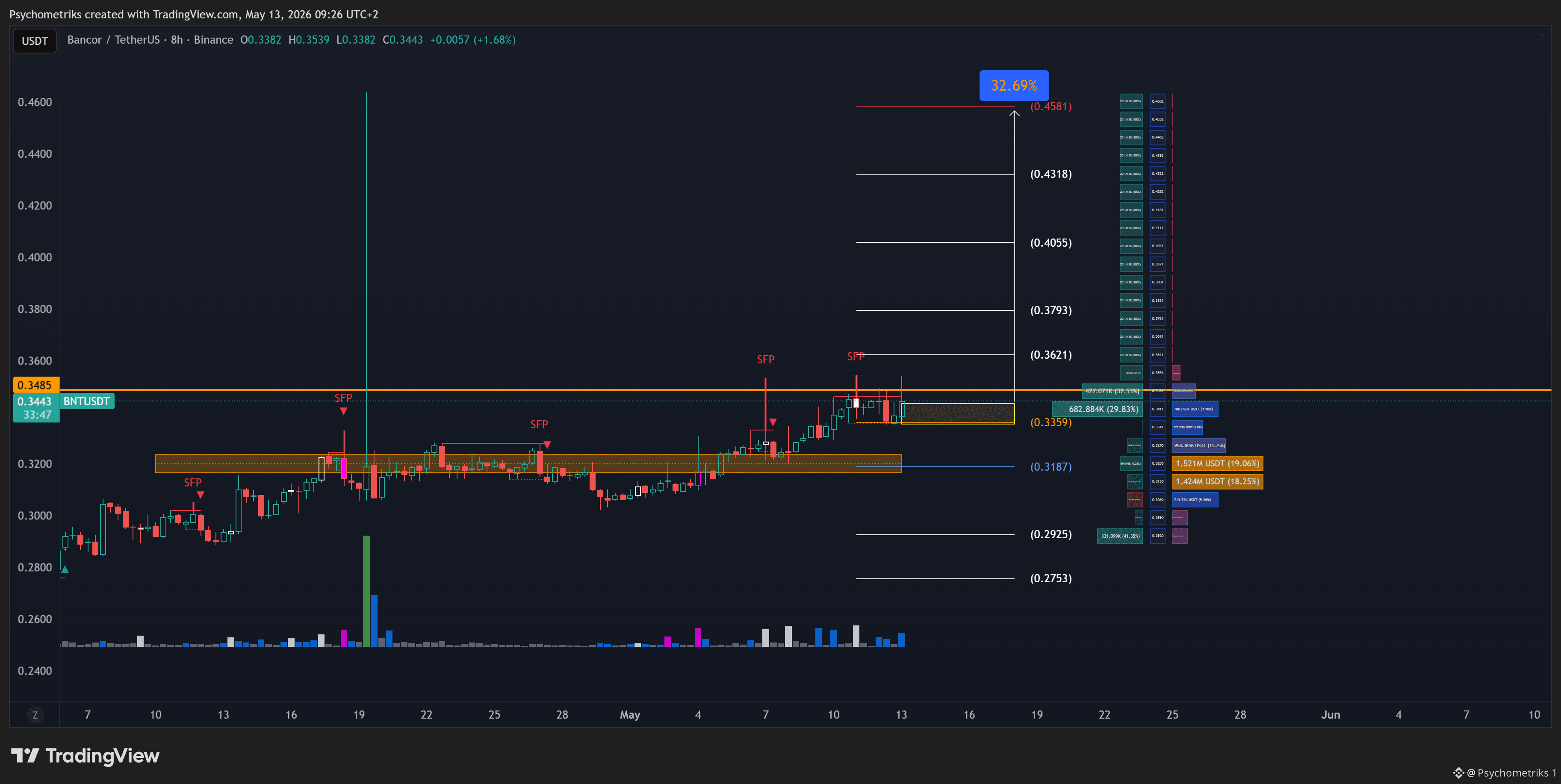Click the Psychometriks TradingView.com header caption
This screenshot has height=784, width=1561.
pos(194,15)
